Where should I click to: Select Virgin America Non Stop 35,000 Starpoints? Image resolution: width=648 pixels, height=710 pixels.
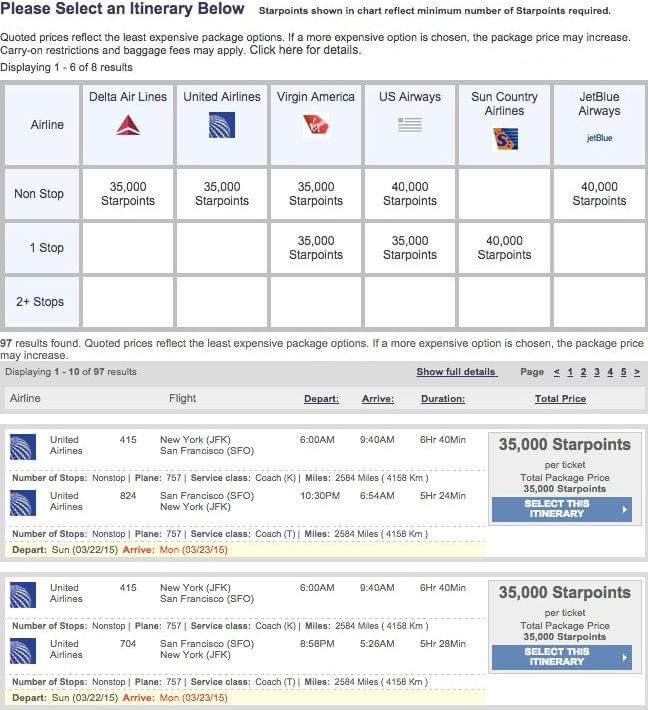click(x=316, y=194)
